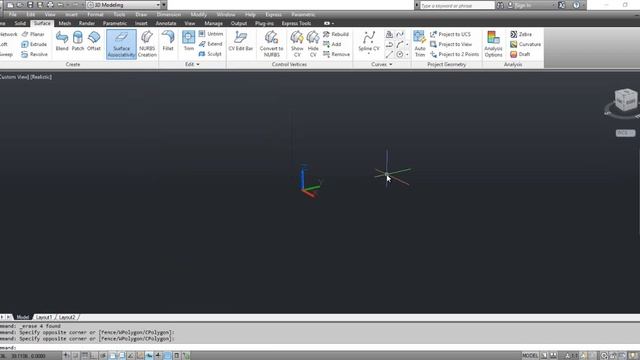Image resolution: width=640 pixels, height=360 pixels.
Task: Click the Sculpt tool
Action: [x=210, y=54]
